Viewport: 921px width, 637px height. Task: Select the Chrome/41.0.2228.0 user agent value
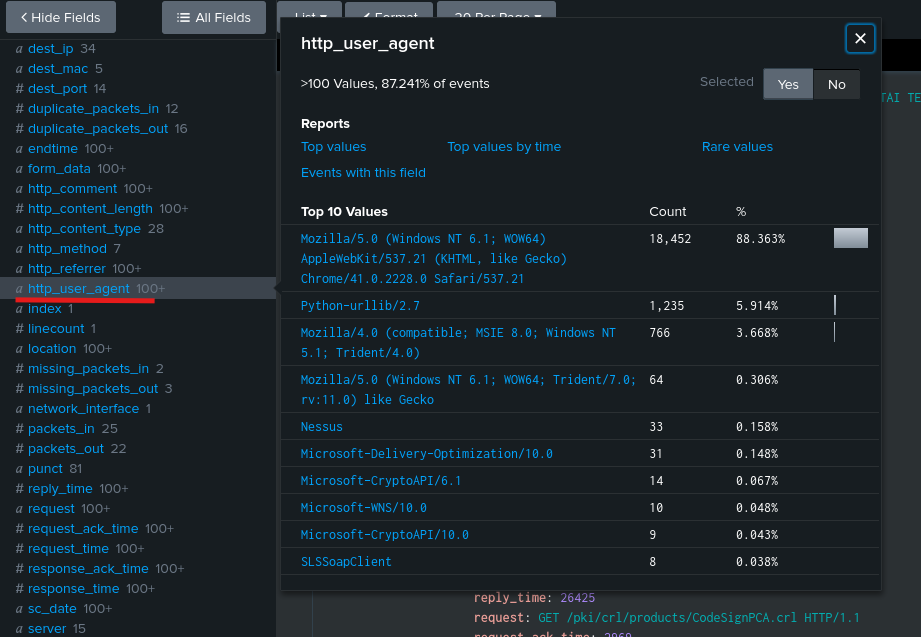click(x=433, y=259)
